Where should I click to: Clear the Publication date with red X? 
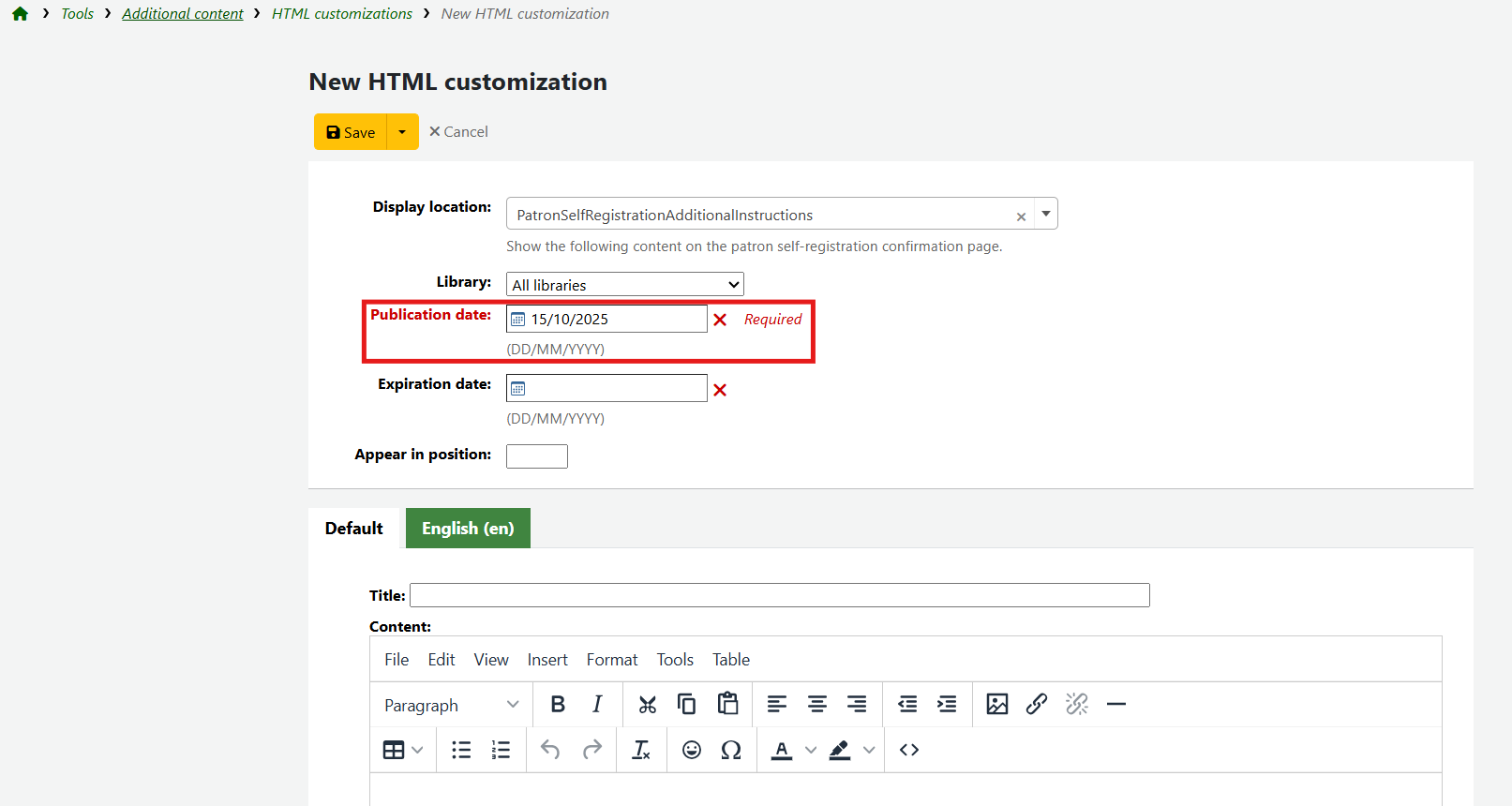coord(720,320)
